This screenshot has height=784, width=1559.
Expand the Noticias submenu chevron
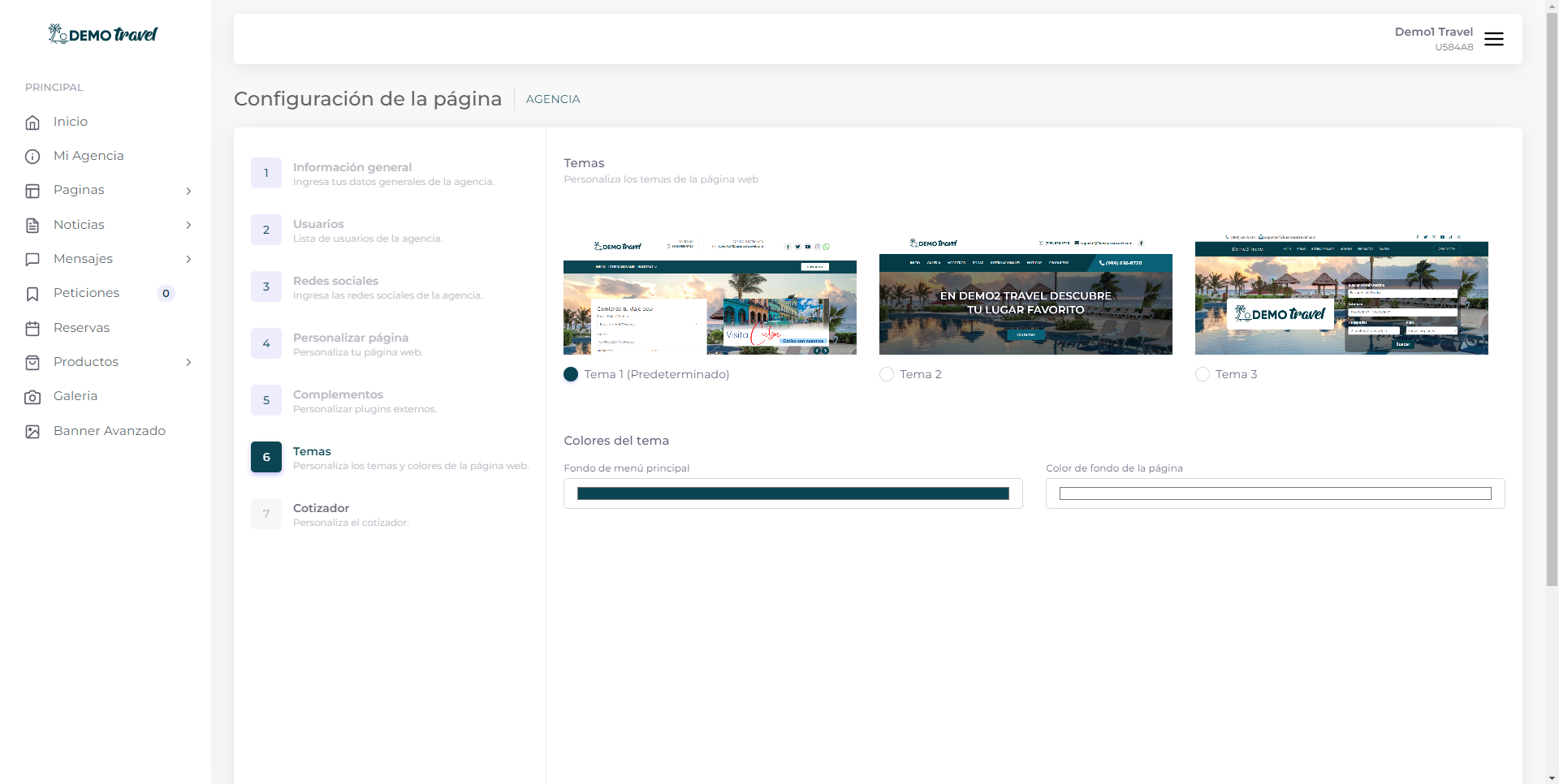click(x=188, y=225)
